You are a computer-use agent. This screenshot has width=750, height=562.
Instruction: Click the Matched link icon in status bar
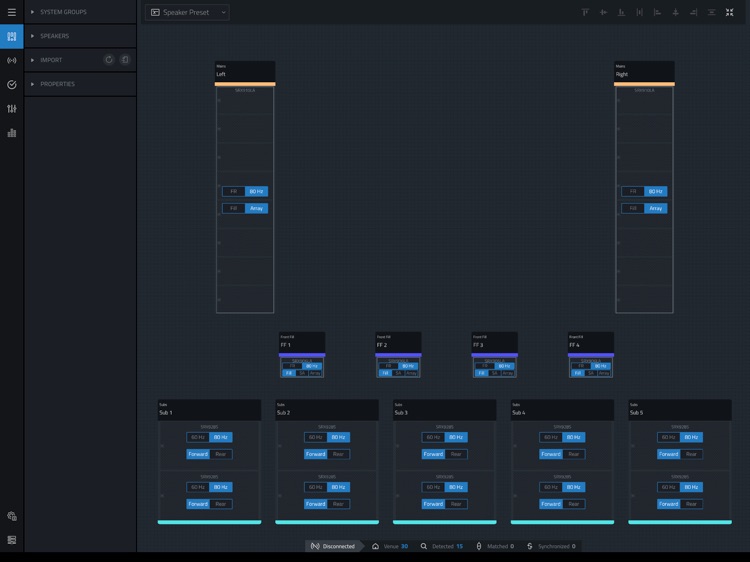point(479,546)
